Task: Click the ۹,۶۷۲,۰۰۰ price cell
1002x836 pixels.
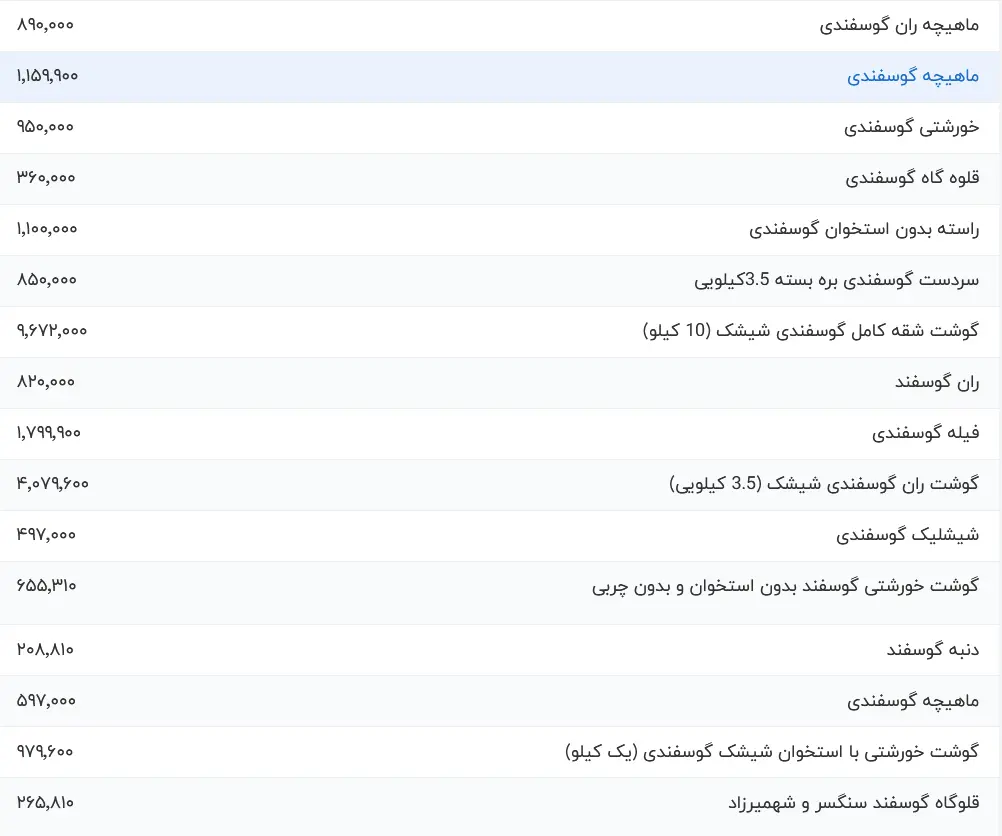Action: (x=52, y=331)
